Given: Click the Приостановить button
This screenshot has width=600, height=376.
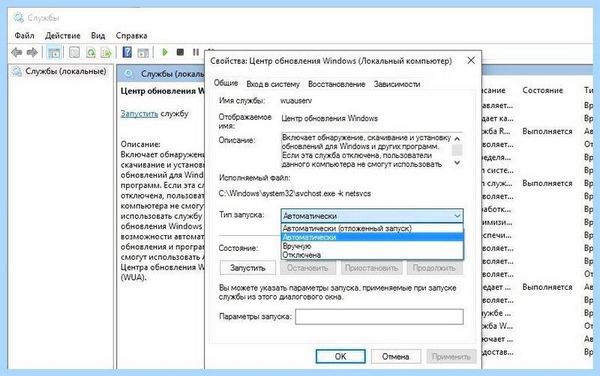Looking at the screenshot, I should tap(372, 268).
